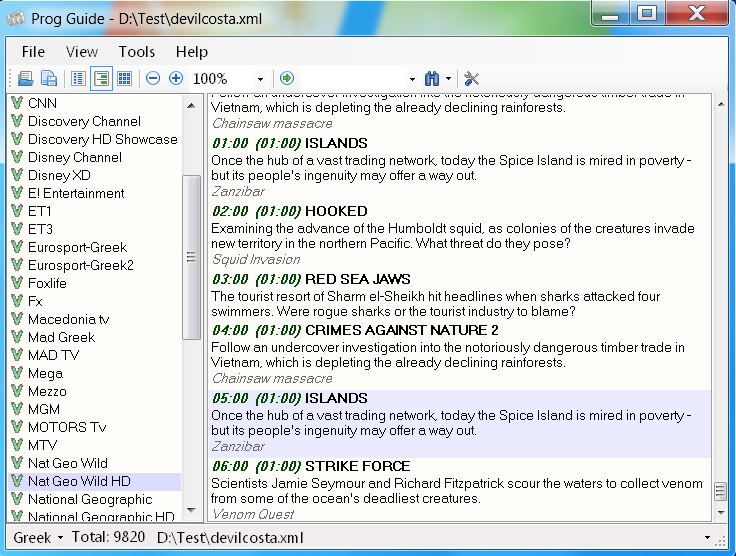736x556 pixels.
Task: Zoom in with the plus icon
Action: 176,78
